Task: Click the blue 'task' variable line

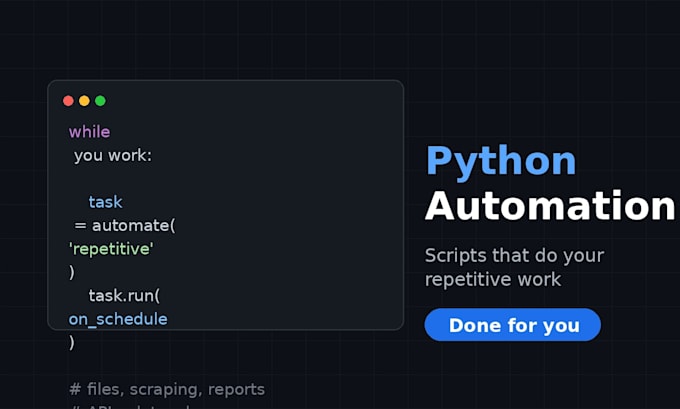Action: click(x=105, y=202)
